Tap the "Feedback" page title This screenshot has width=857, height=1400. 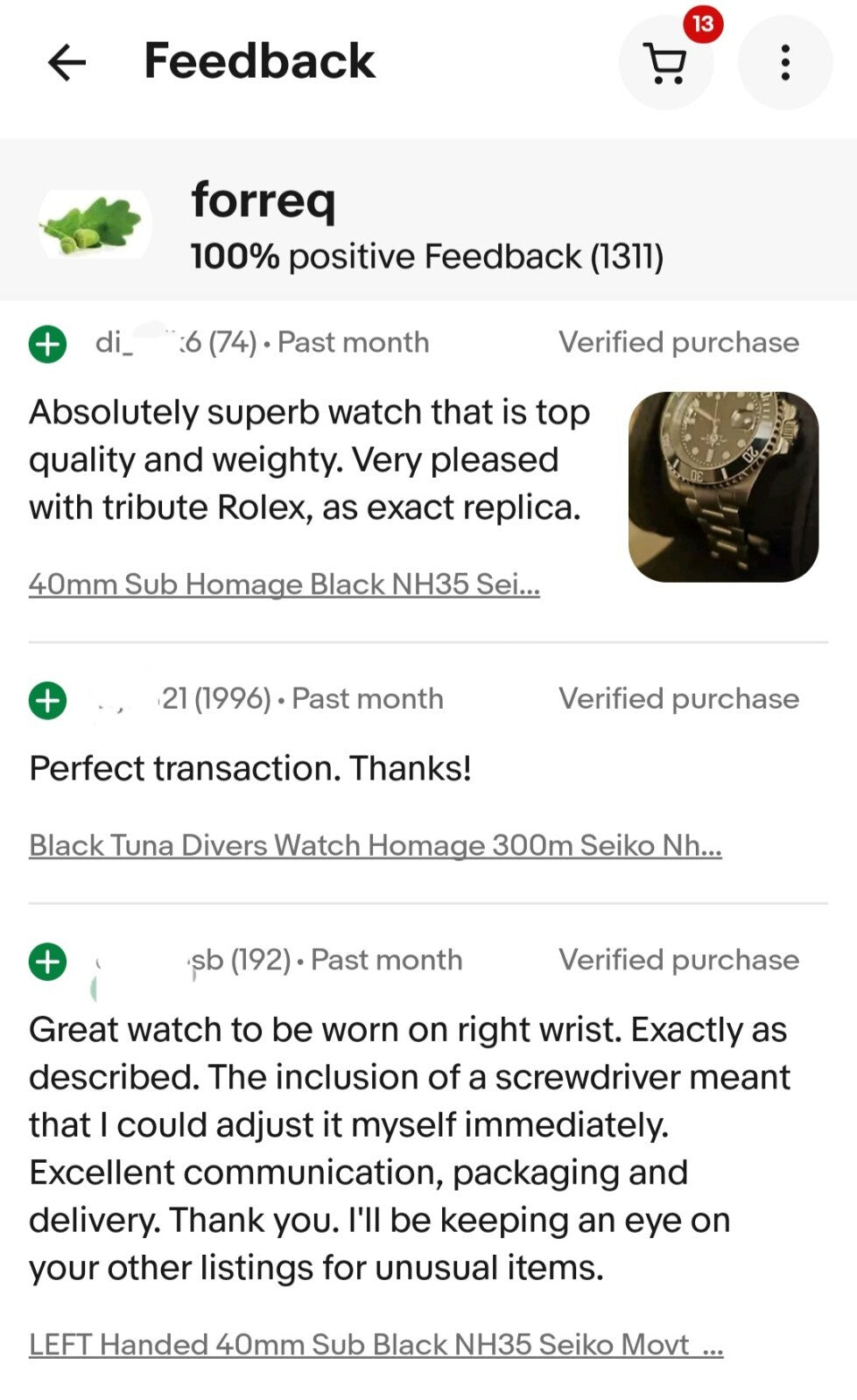[x=259, y=61]
